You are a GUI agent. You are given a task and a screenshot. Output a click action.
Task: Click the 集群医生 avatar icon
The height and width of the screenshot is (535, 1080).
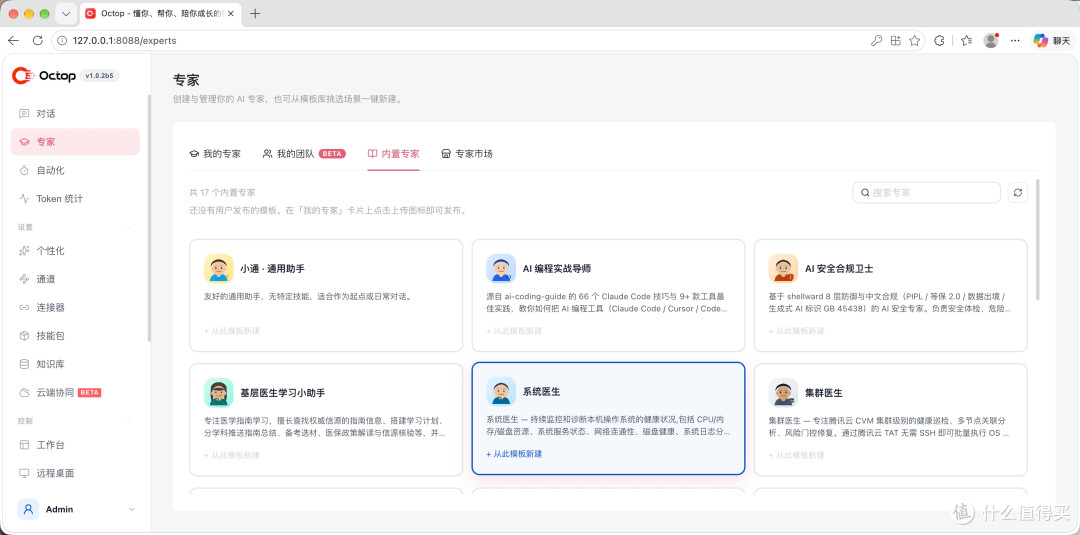click(x=783, y=392)
